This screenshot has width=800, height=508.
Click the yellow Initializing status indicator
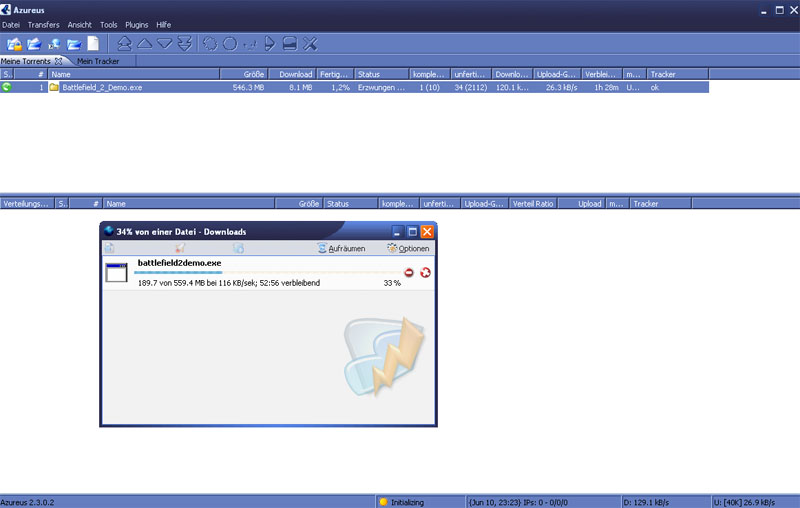tap(384, 502)
